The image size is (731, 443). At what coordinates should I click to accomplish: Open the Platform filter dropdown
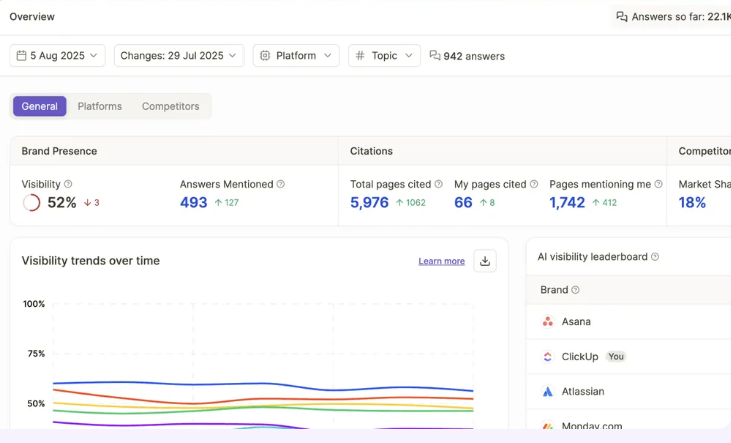coord(296,56)
